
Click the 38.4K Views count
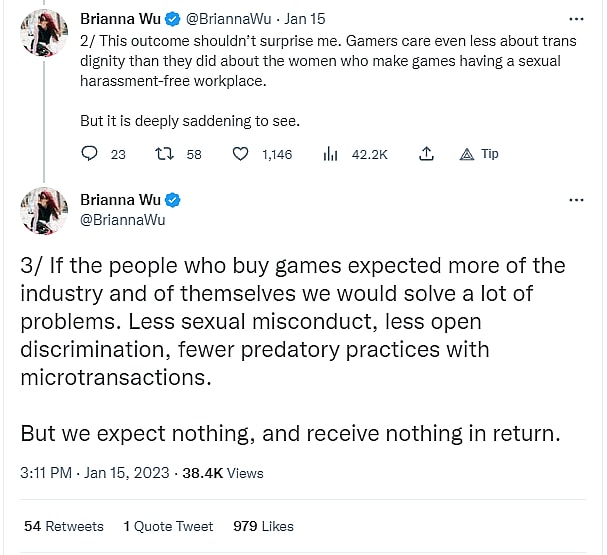coord(223,473)
